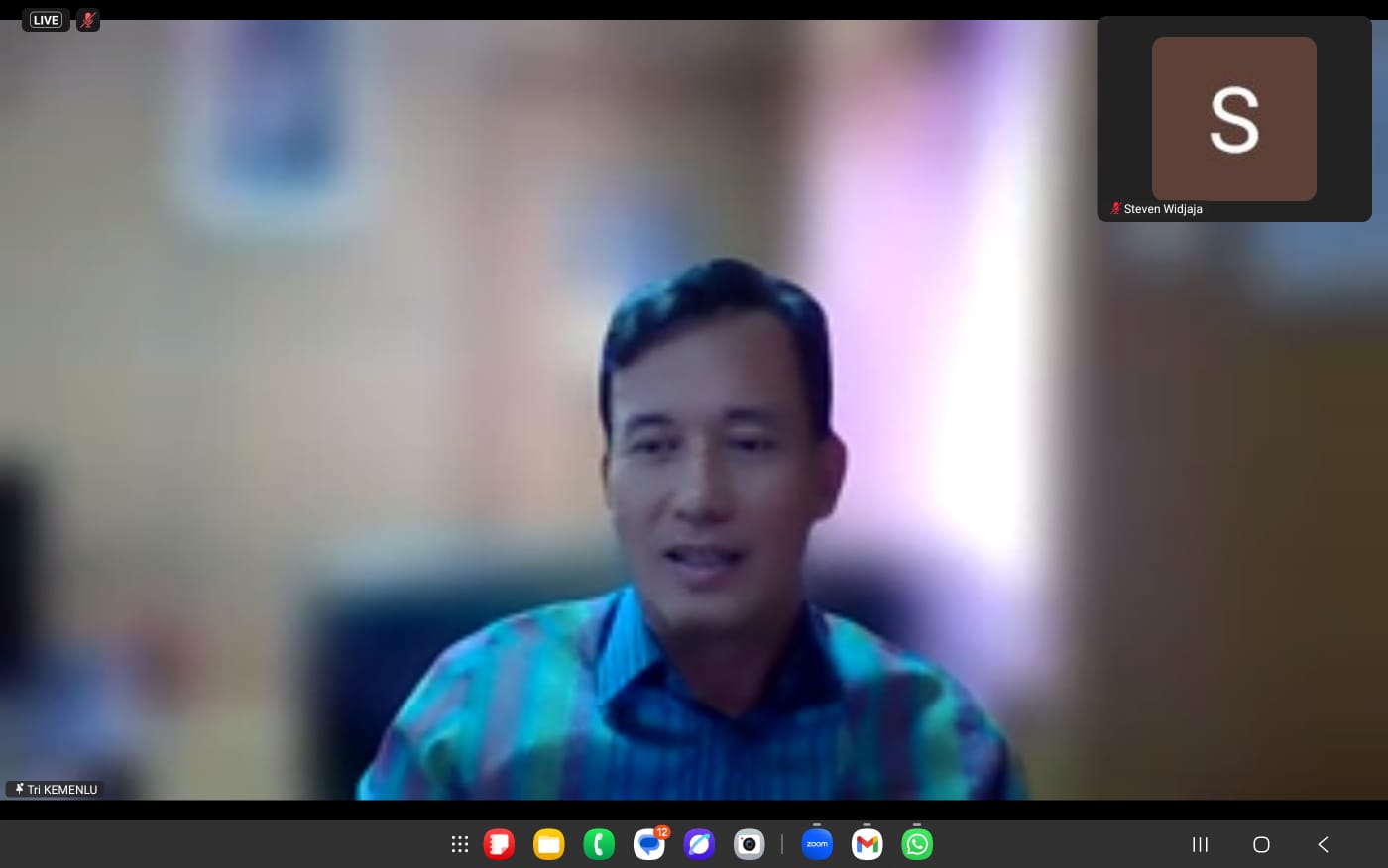
Task: Open Messages with 12 unread badge
Action: pyautogui.click(x=649, y=844)
